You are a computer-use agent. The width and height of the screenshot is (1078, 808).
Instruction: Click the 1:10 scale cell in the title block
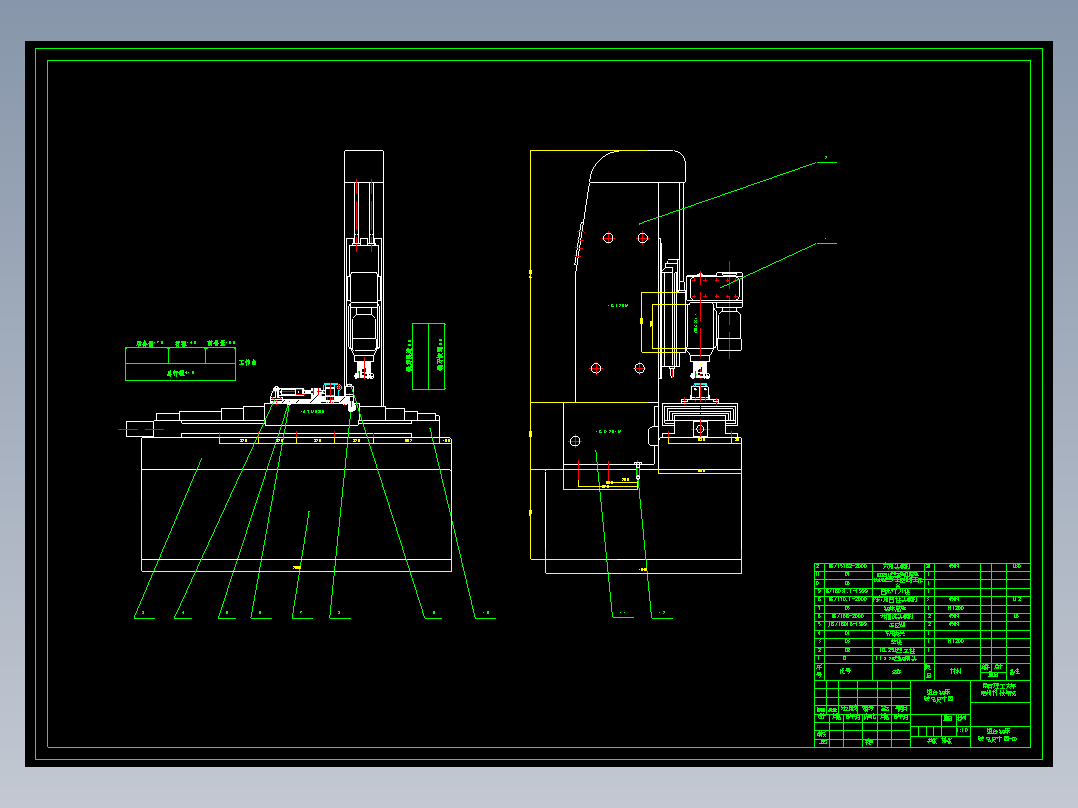(x=962, y=730)
